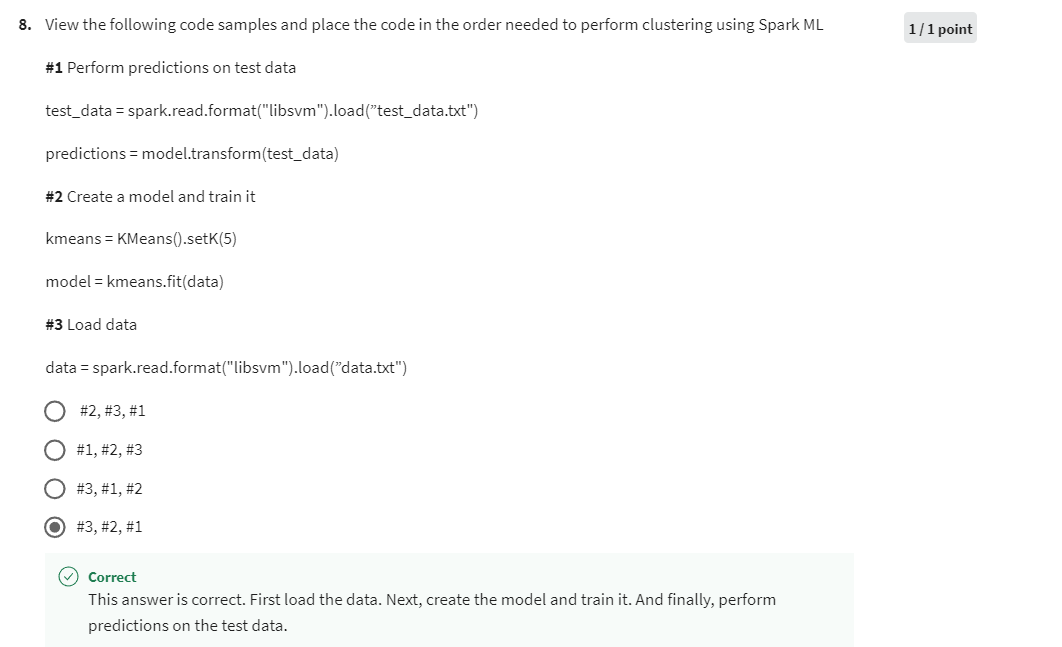Select the radio button for #3, #1, #2

coord(55,488)
